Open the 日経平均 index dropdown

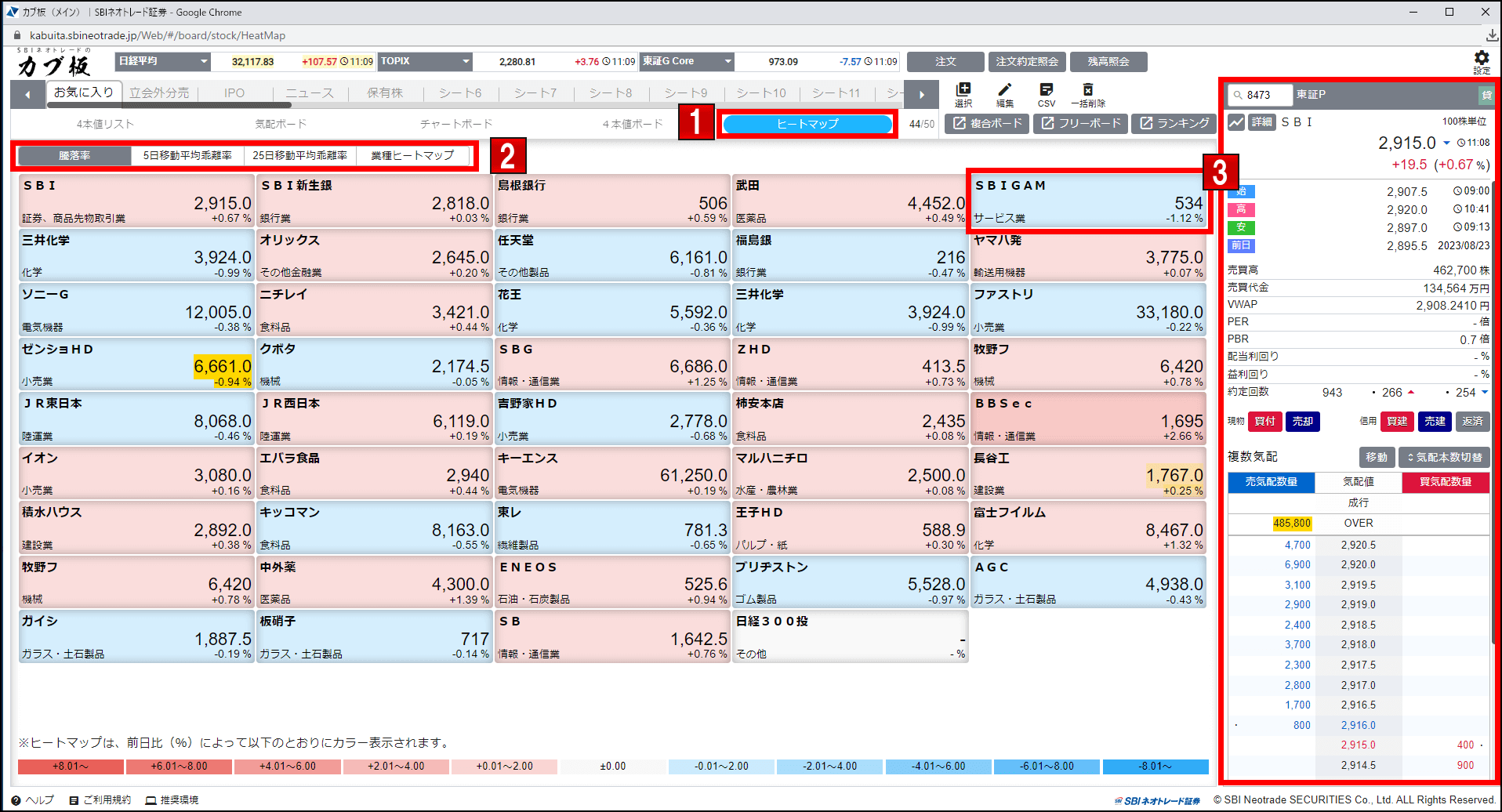tap(204, 61)
